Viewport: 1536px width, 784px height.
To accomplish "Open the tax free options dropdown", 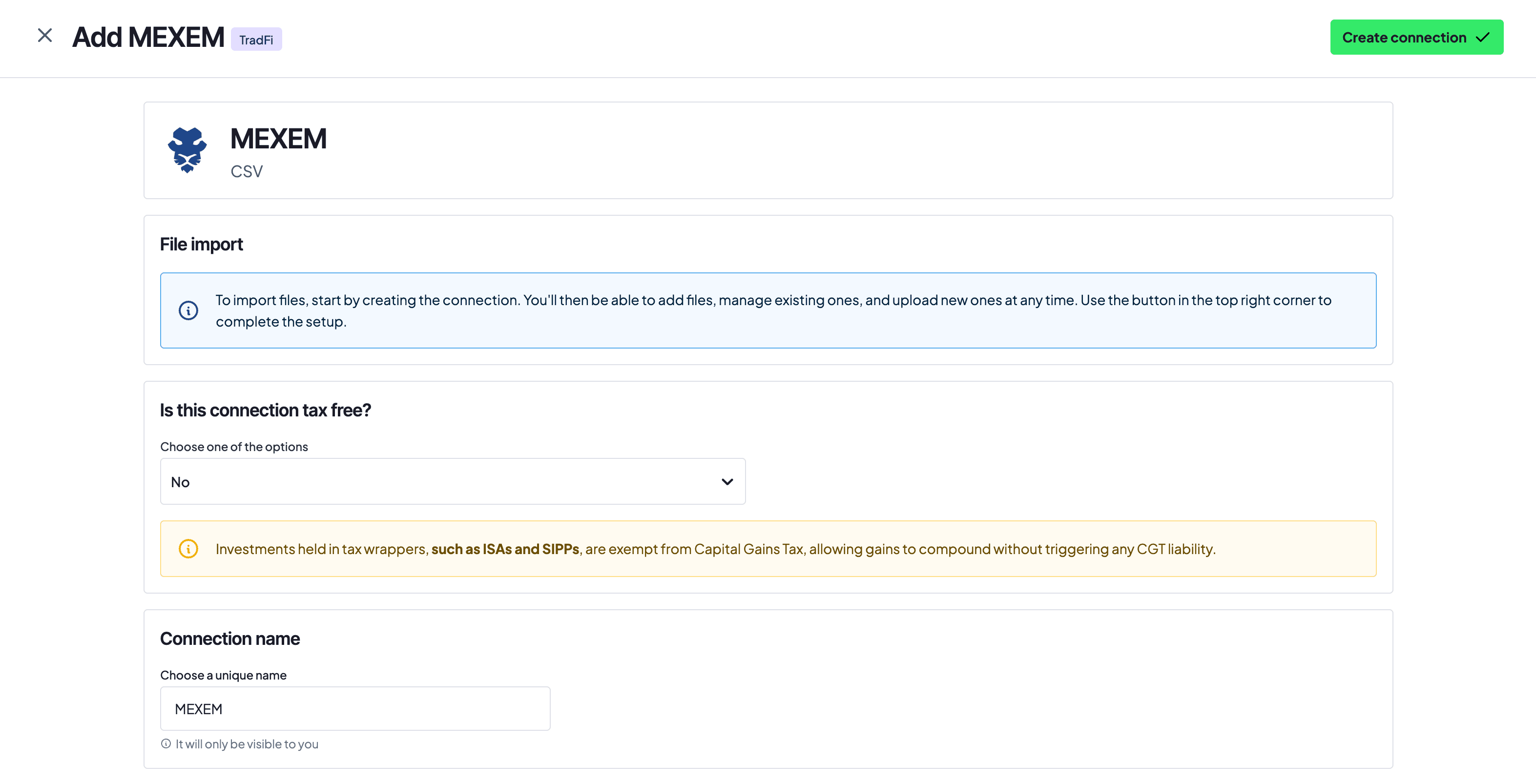I will pos(453,482).
